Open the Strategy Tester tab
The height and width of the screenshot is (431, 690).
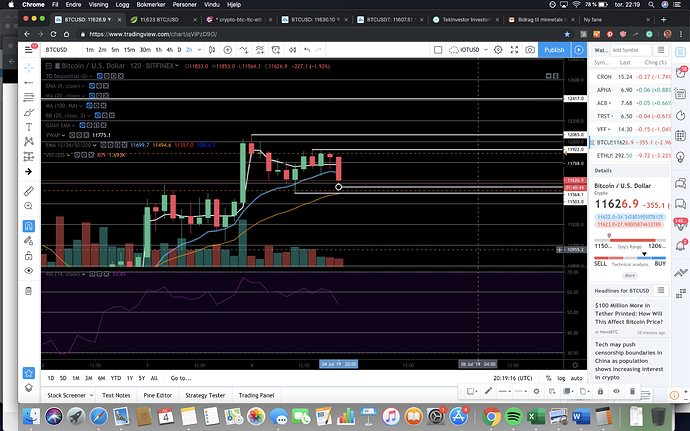click(205, 395)
